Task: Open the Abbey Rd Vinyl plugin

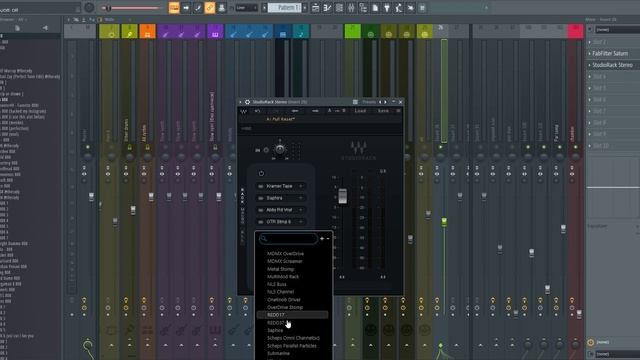Action: pos(279,210)
